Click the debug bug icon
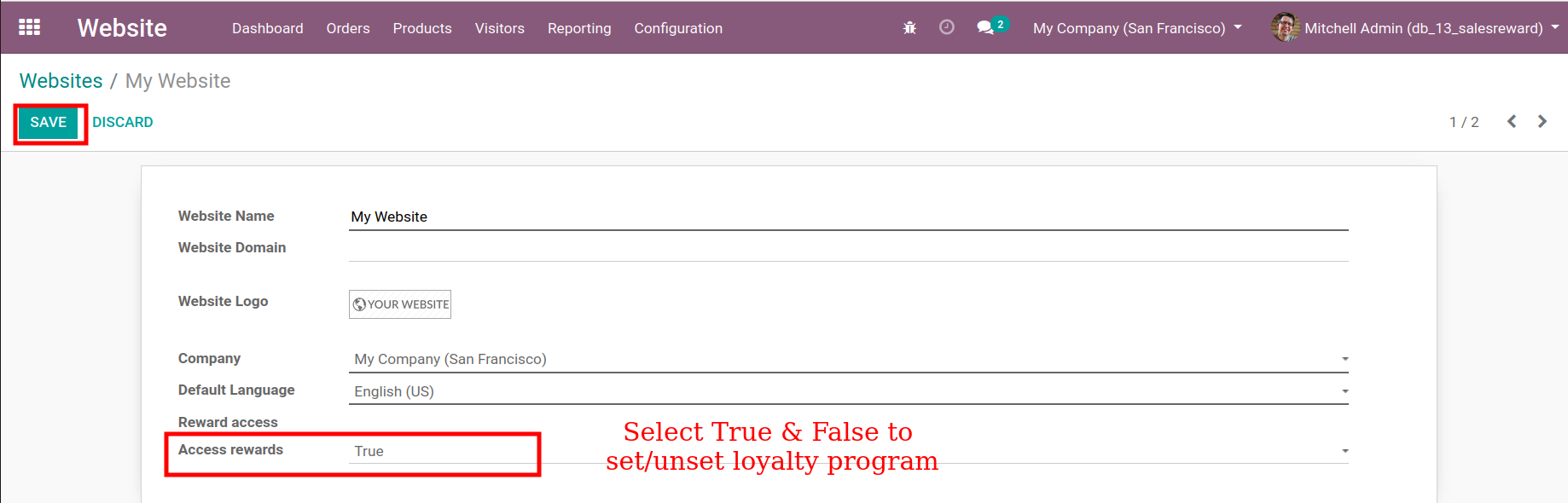 pyautogui.click(x=909, y=28)
